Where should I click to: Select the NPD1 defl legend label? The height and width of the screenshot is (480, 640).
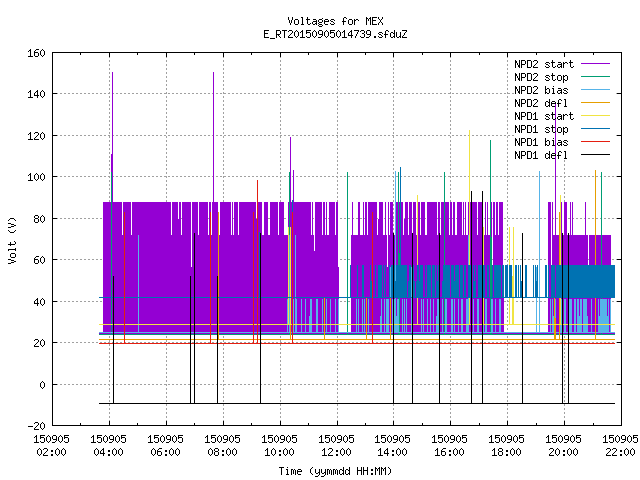tap(541, 155)
